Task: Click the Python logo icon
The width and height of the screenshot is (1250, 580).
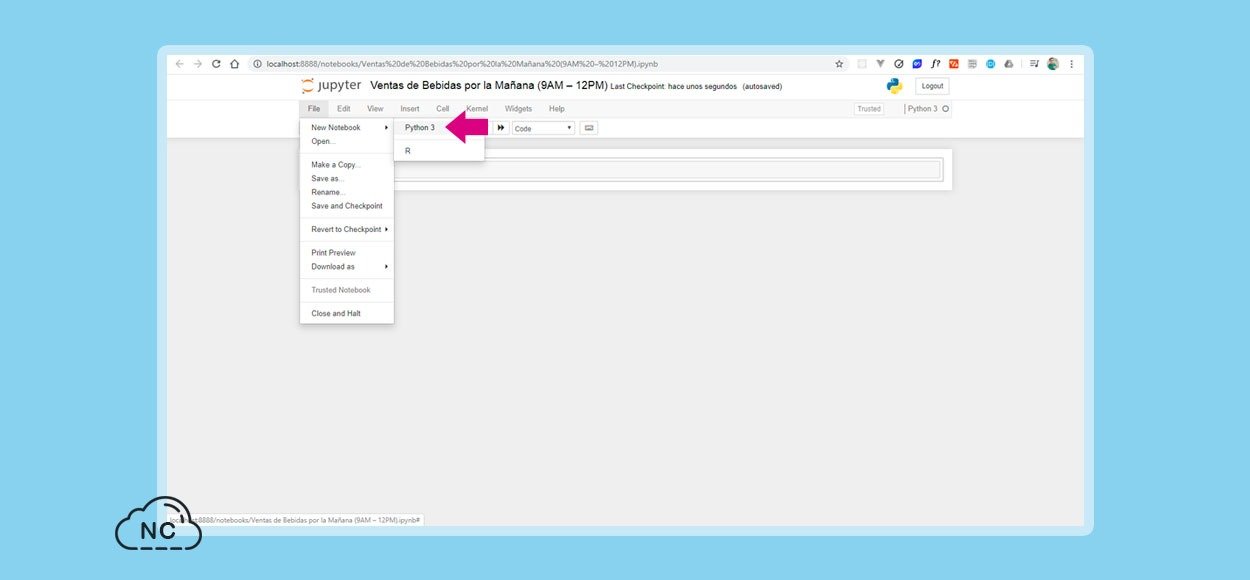Action: pos(894,86)
